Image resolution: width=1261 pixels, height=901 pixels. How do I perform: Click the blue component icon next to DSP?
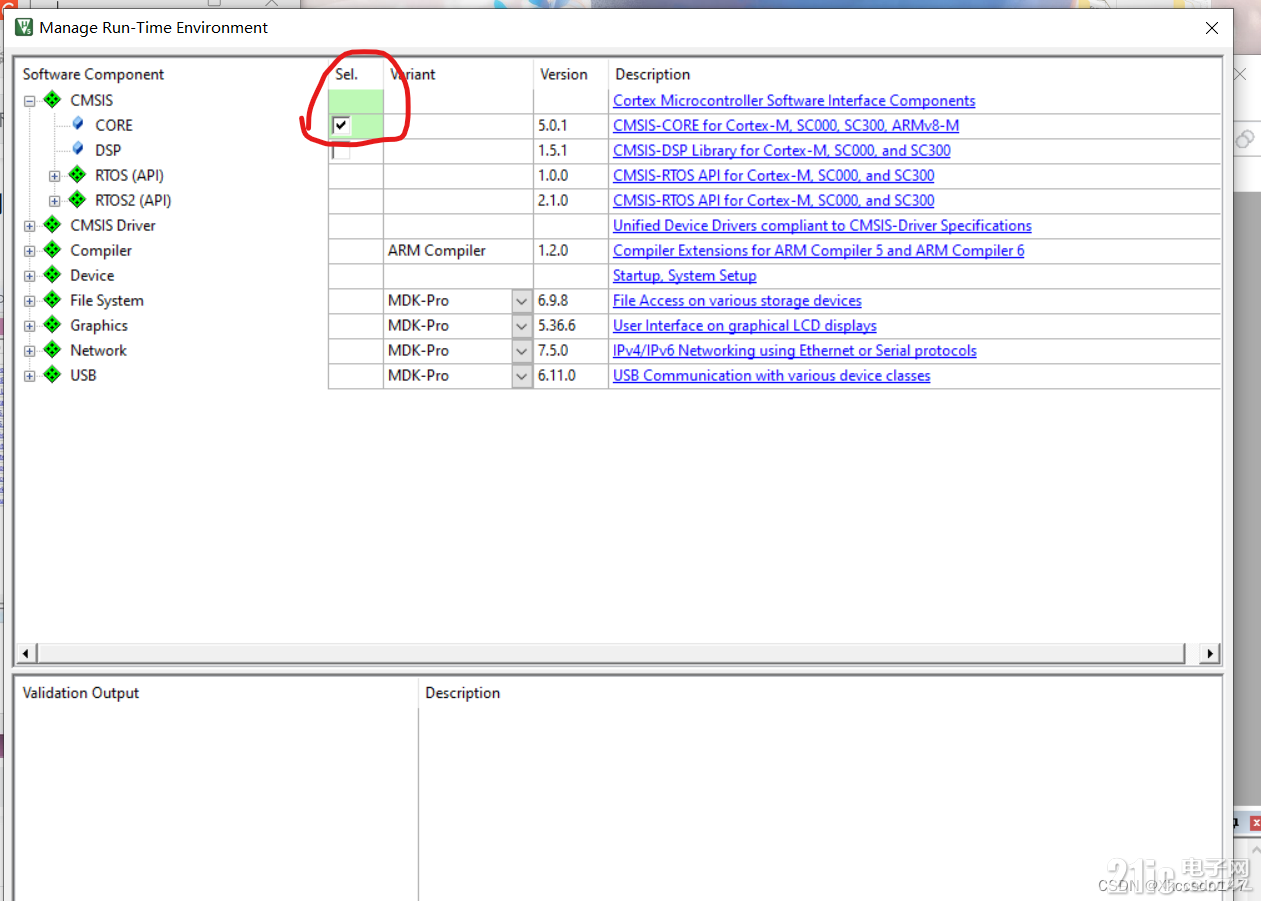coord(78,149)
